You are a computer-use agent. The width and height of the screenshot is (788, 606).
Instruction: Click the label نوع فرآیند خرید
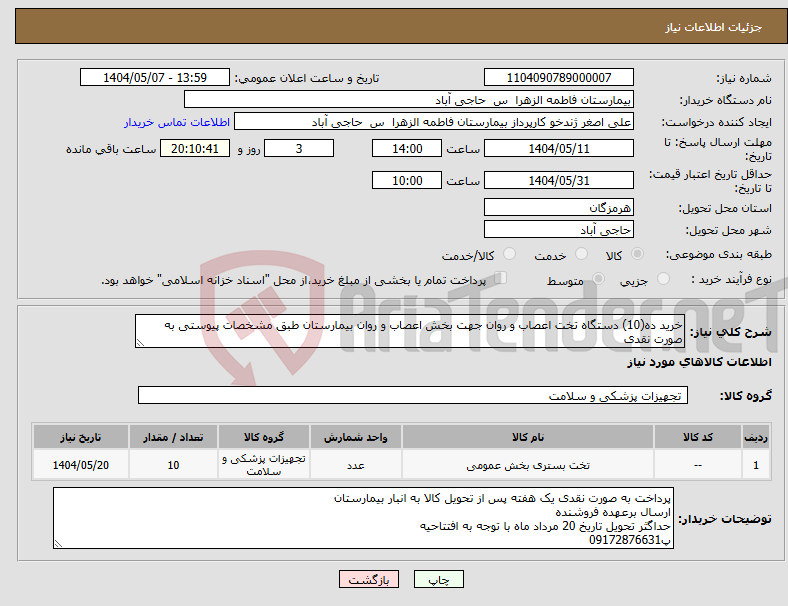731,279
